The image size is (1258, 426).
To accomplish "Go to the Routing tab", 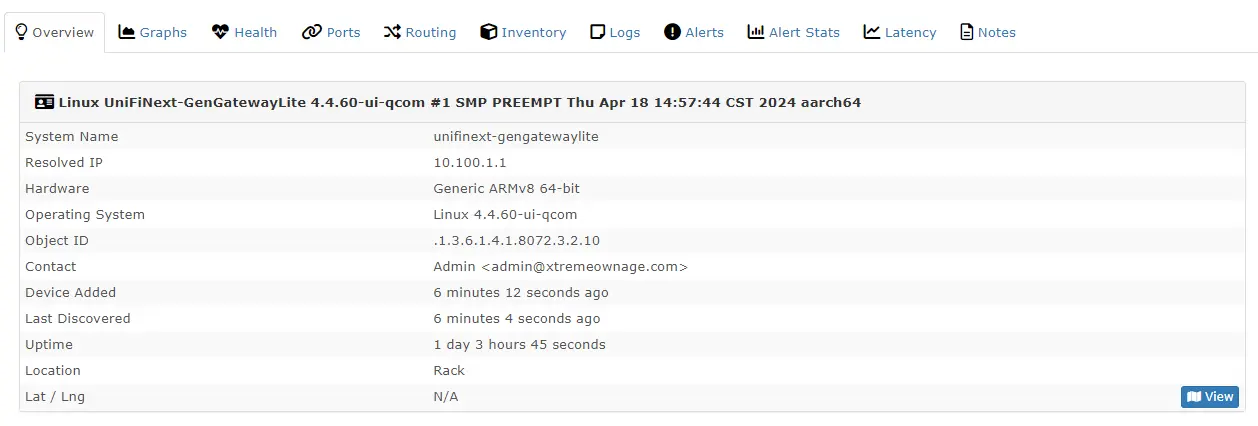I will [x=430, y=32].
